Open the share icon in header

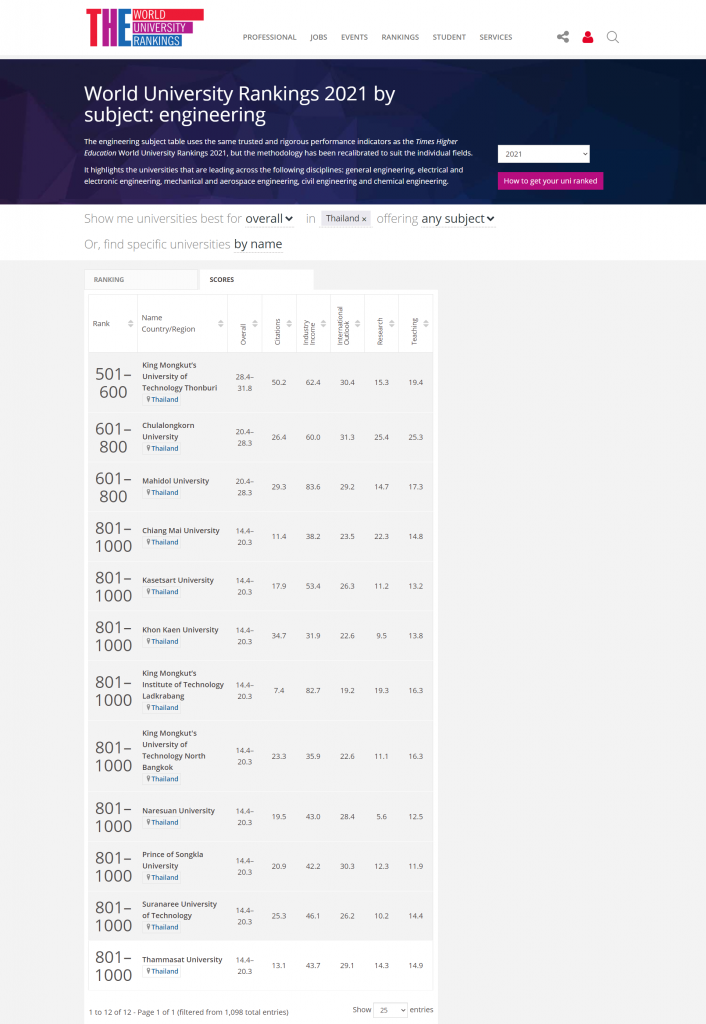point(563,37)
